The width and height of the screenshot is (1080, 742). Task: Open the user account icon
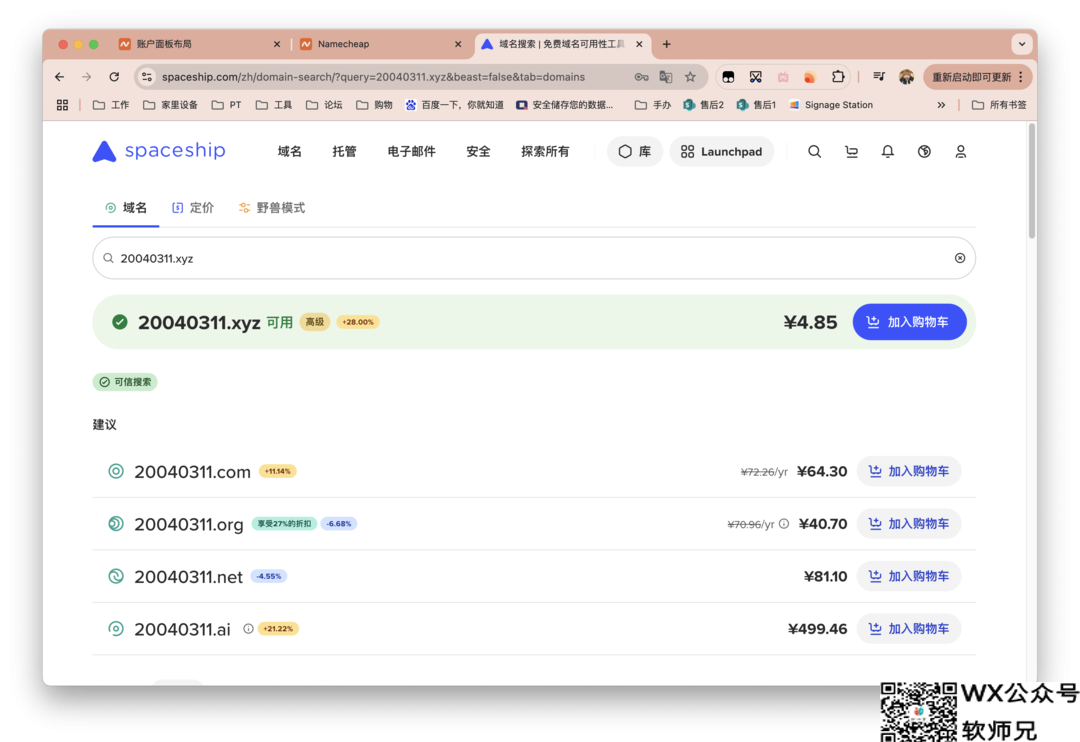tap(961, 152)
